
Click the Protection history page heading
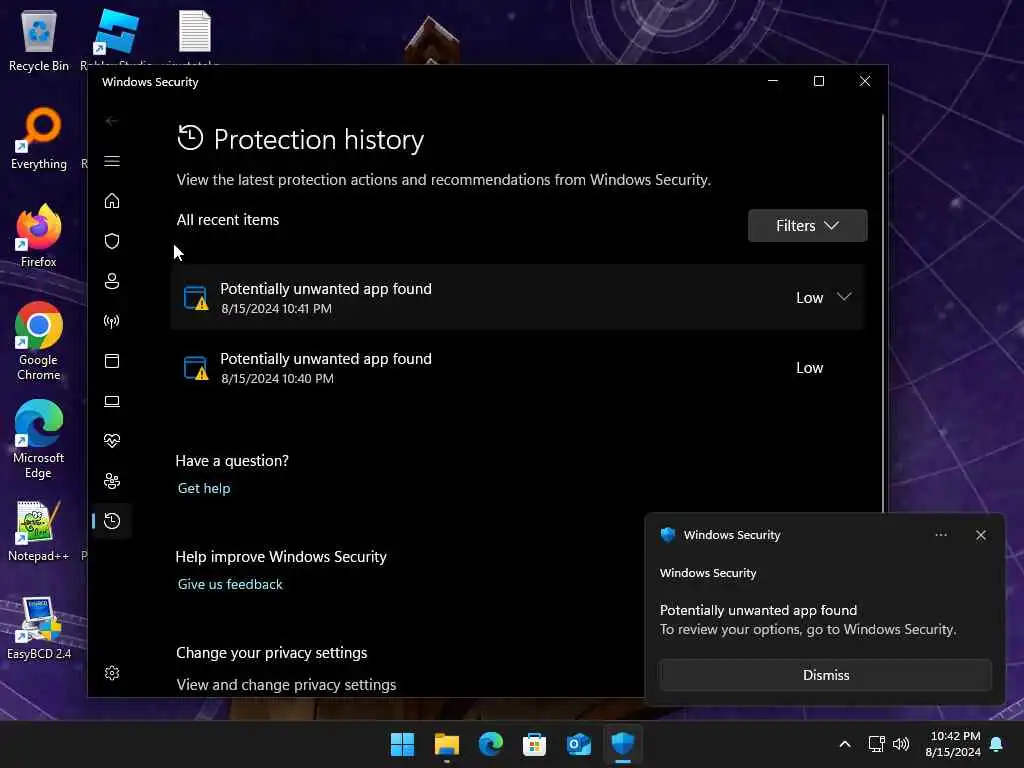pyautogui.click(x=319, y=139)
